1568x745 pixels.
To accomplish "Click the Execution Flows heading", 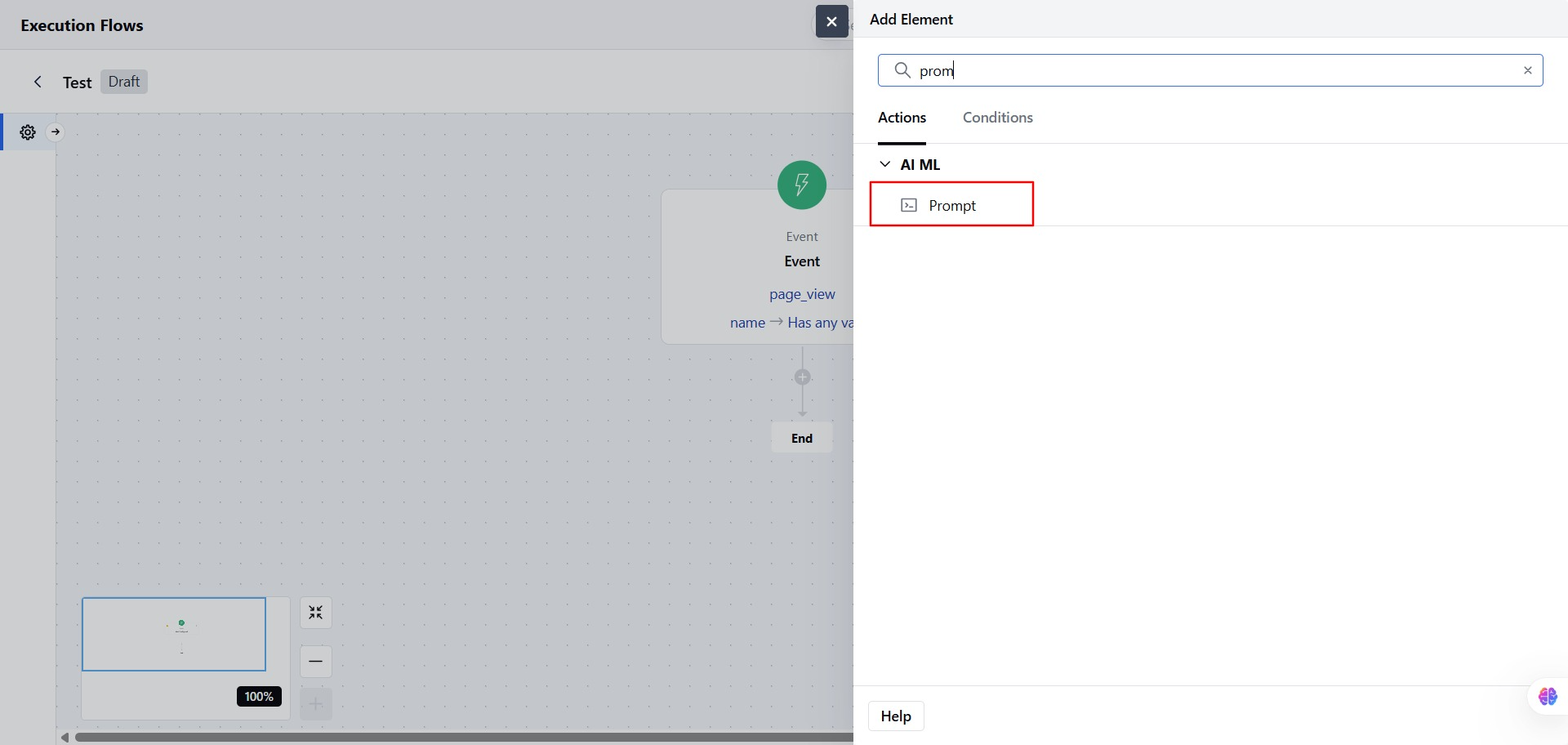I will click(82, 25).
